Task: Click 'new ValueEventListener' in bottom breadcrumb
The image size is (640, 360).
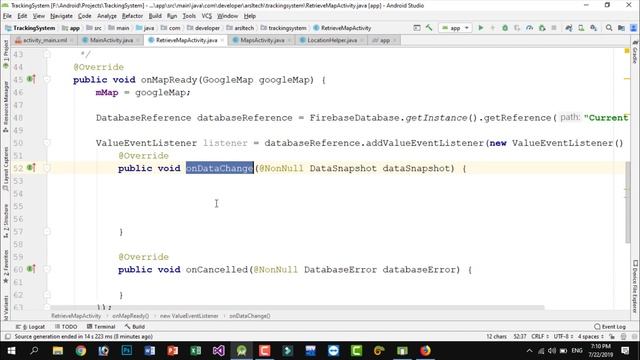Action: coord(189,316)
